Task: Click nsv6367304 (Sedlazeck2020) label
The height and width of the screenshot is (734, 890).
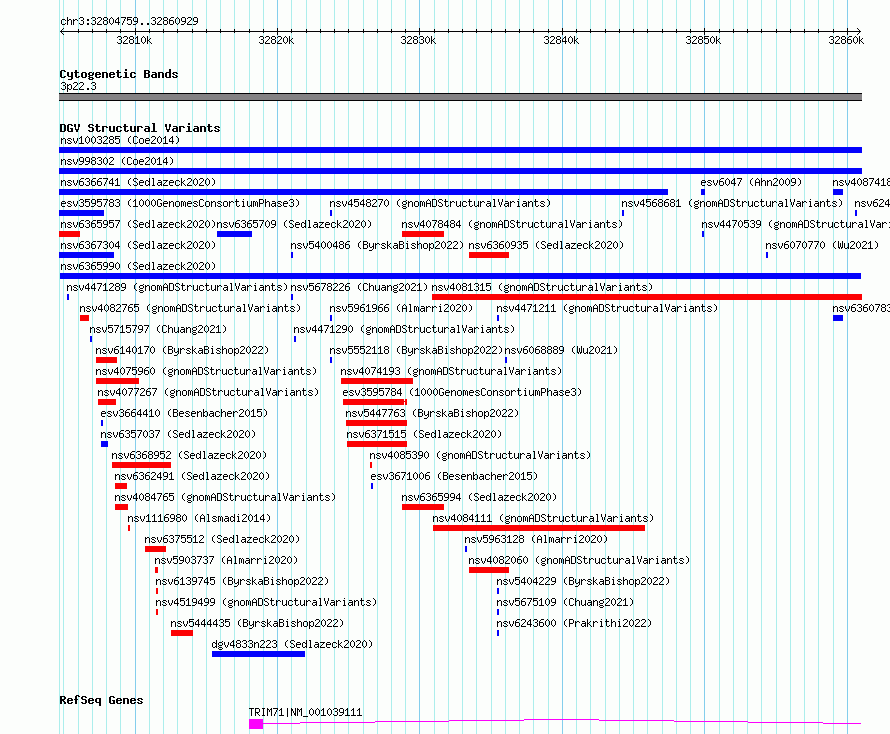Action: click(138, 245)
